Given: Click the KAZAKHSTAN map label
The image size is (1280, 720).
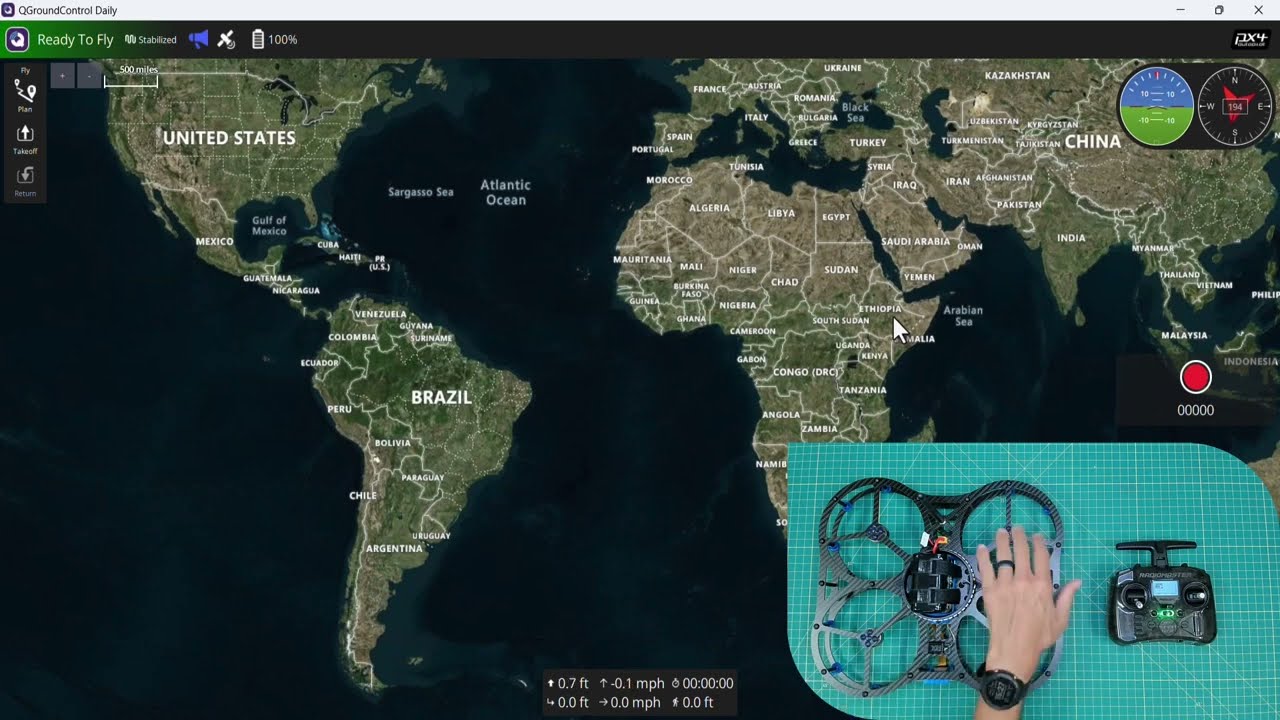Looking at the screenshot, I should (1018, 75).
